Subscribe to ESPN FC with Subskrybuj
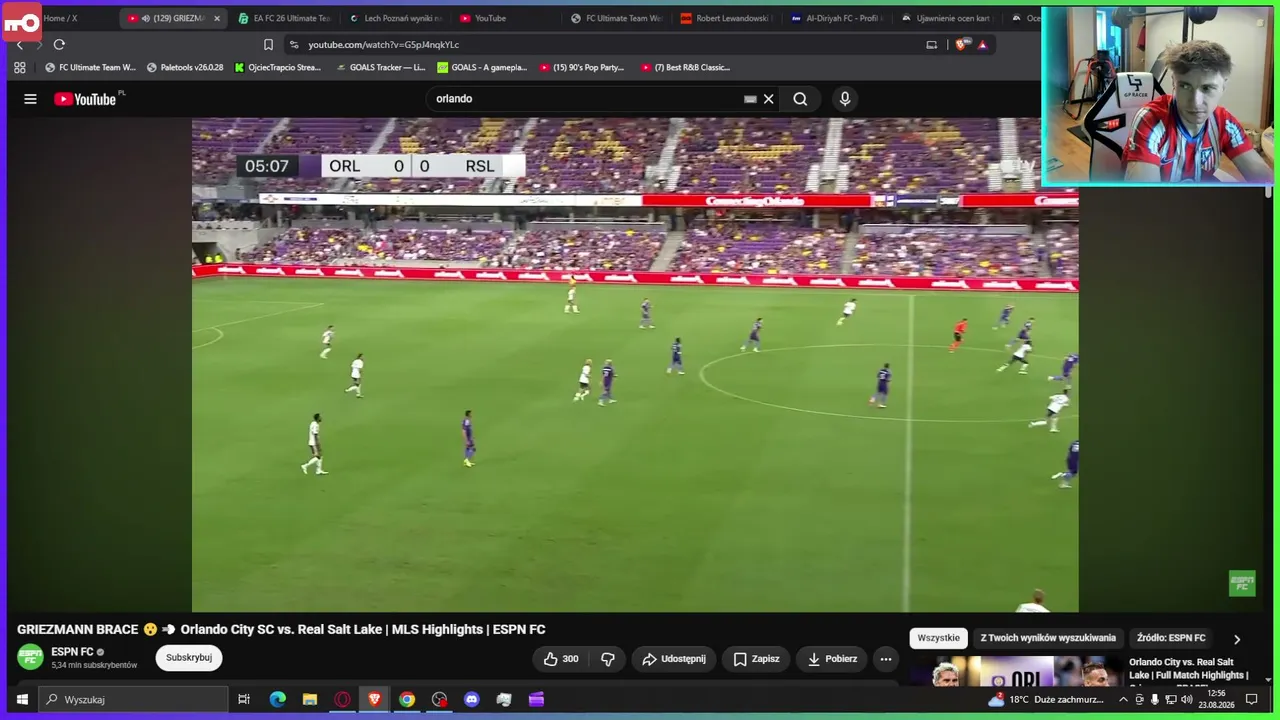Screen dimensions: 1280x720 pyautogui.click(x=189, y=657)
